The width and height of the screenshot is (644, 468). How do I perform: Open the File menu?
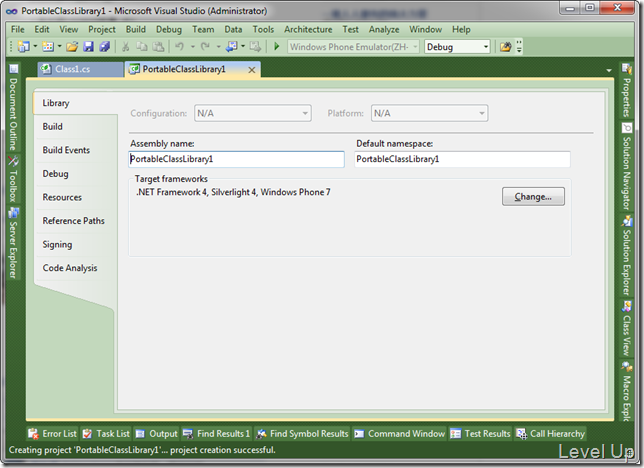coord(18,30)
